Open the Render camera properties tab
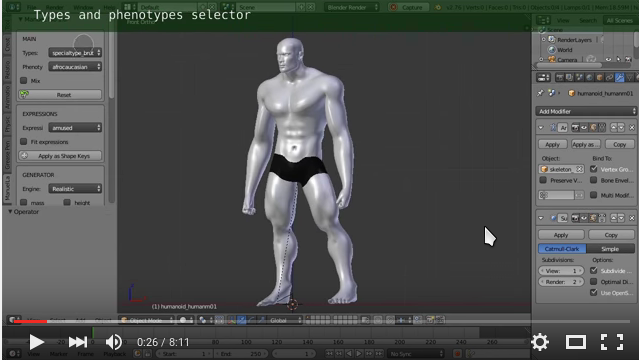The image size is (639, 360). tap(560, 77)
